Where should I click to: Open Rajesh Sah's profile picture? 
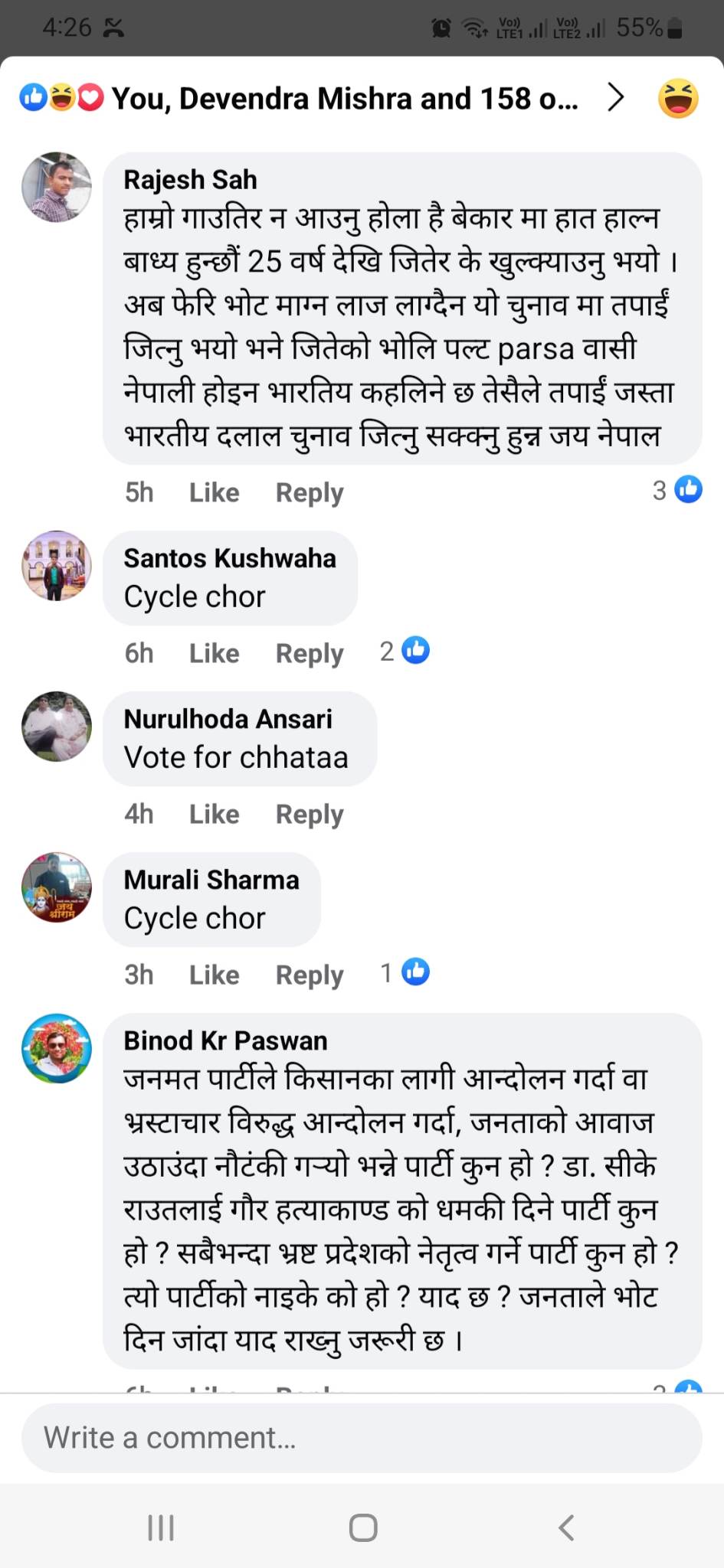[57, 188]
